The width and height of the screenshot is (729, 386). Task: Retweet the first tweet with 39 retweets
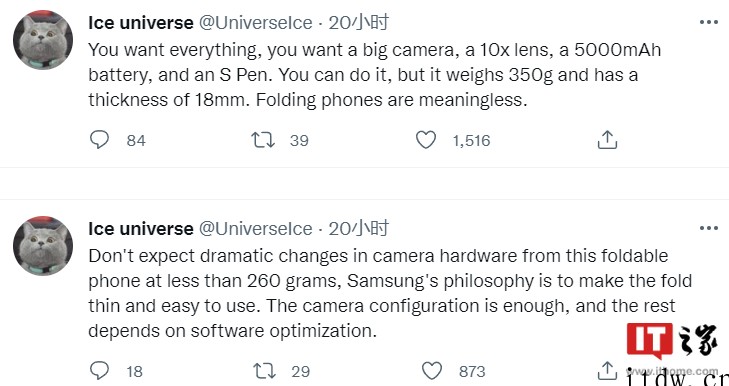(x=263, y=140)
